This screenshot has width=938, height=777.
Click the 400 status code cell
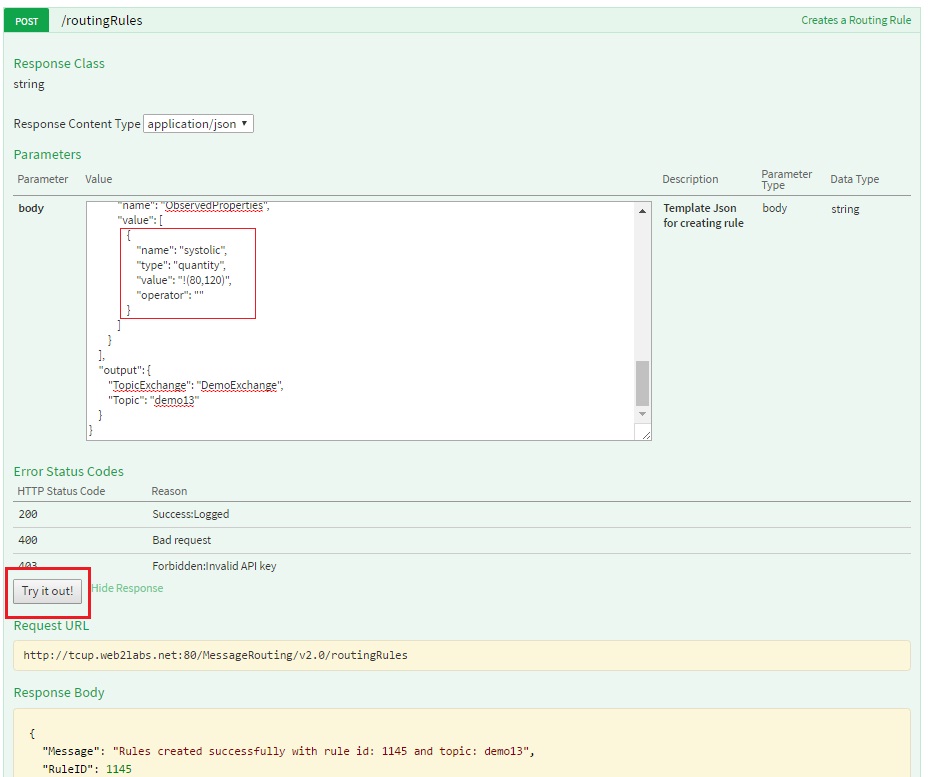[28, 540]
